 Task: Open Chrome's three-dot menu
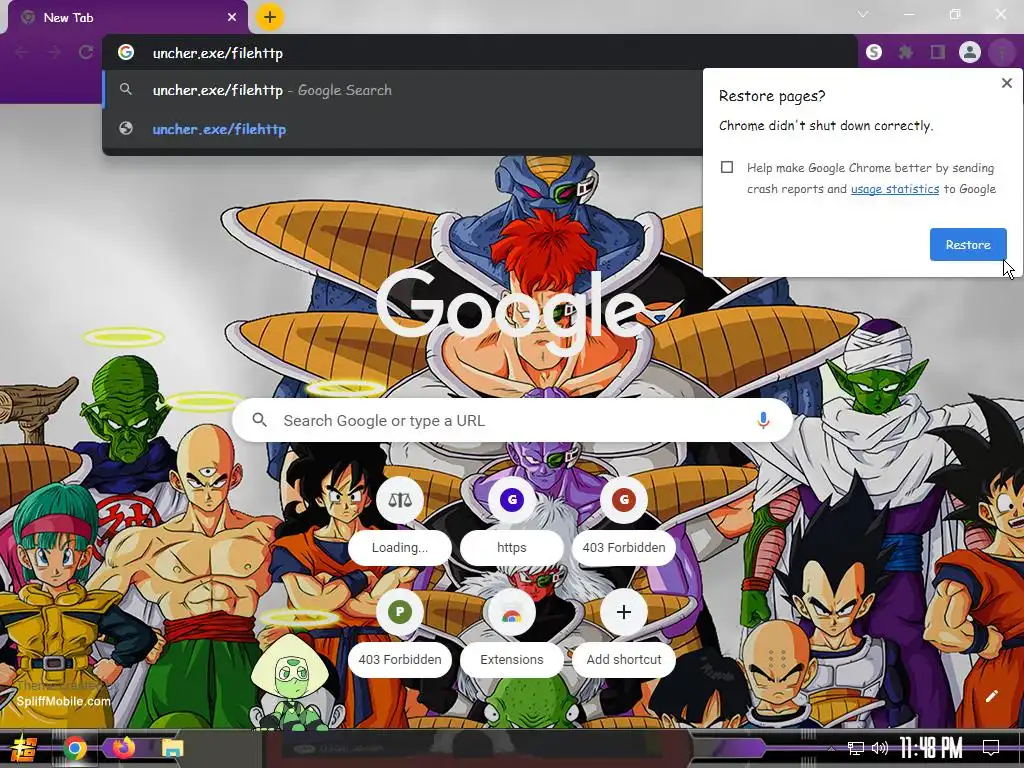tap(1002, 52)
